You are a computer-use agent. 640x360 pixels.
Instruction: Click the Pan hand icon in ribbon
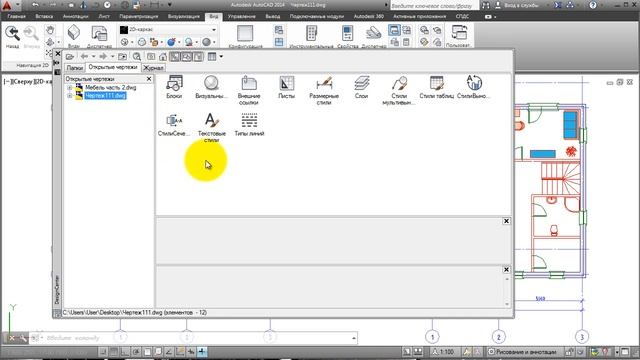point(50,30)
